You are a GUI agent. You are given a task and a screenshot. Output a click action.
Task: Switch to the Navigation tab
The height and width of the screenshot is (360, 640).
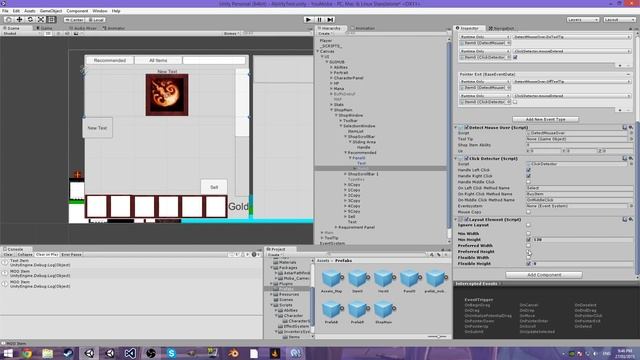coord(502,28)
